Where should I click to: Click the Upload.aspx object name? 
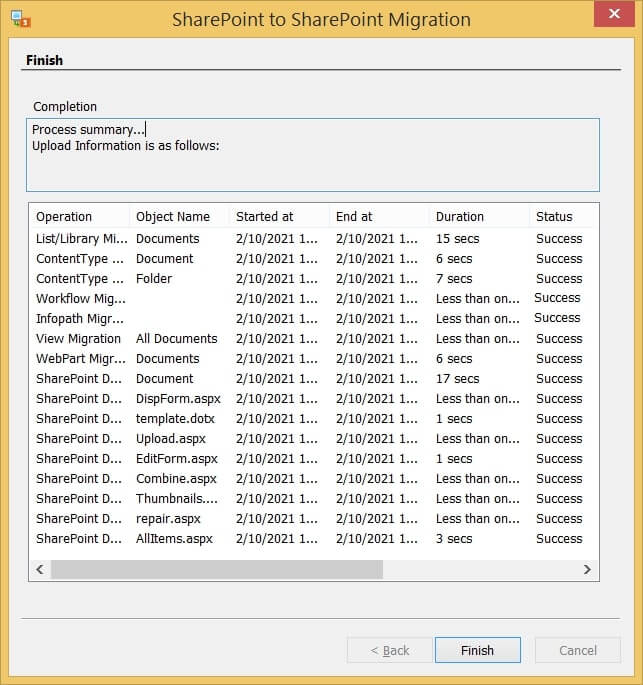pyautogui.click(x=171, y=439)
